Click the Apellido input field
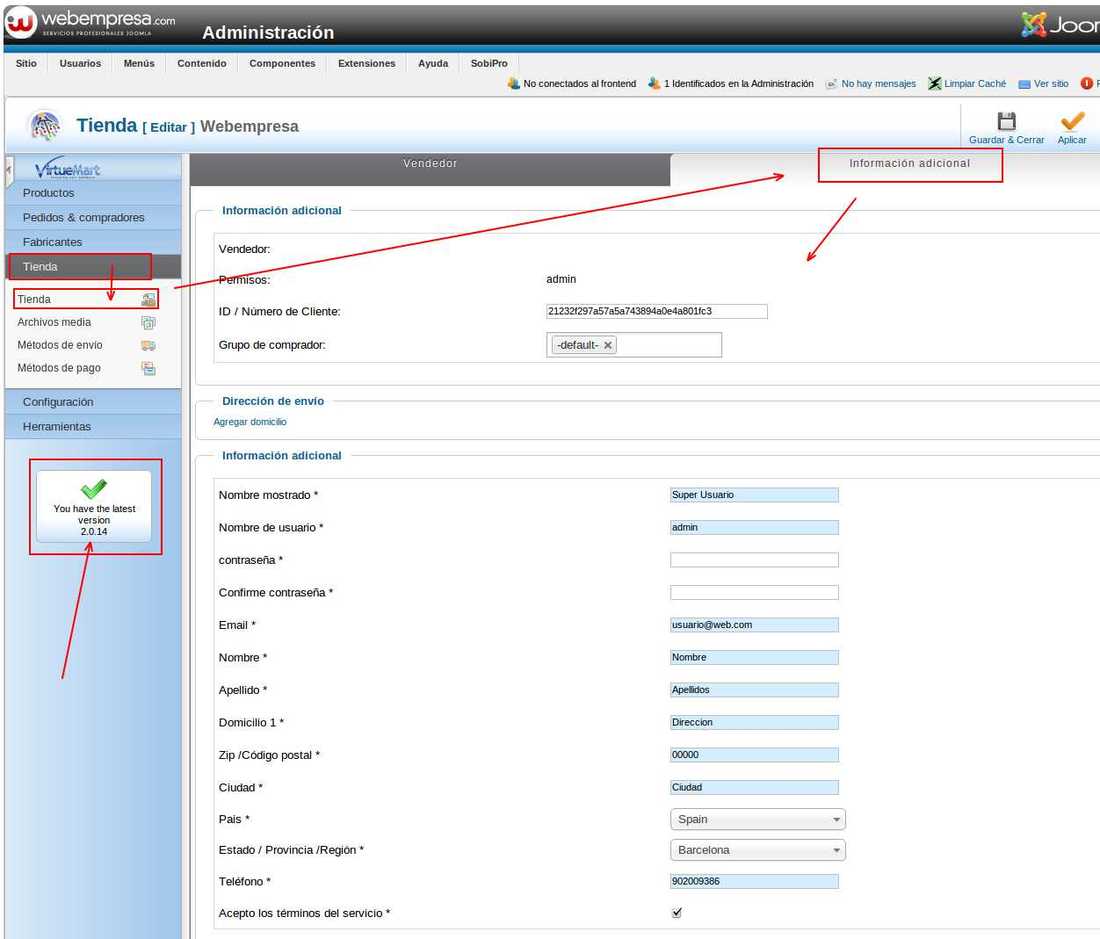The height and width of the screenshot is (939, 1100). pyautogui.click(x=754, y=690)
